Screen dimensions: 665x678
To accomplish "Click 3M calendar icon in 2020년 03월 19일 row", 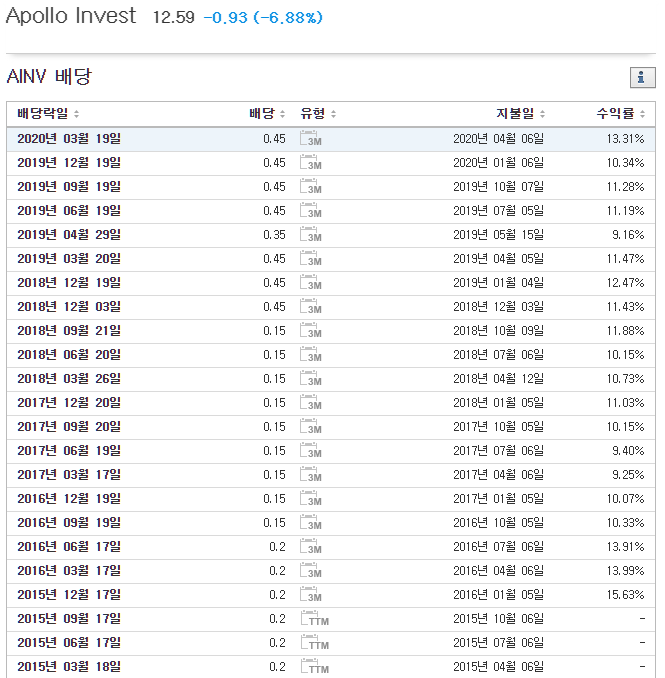I will tap(311, 138).
